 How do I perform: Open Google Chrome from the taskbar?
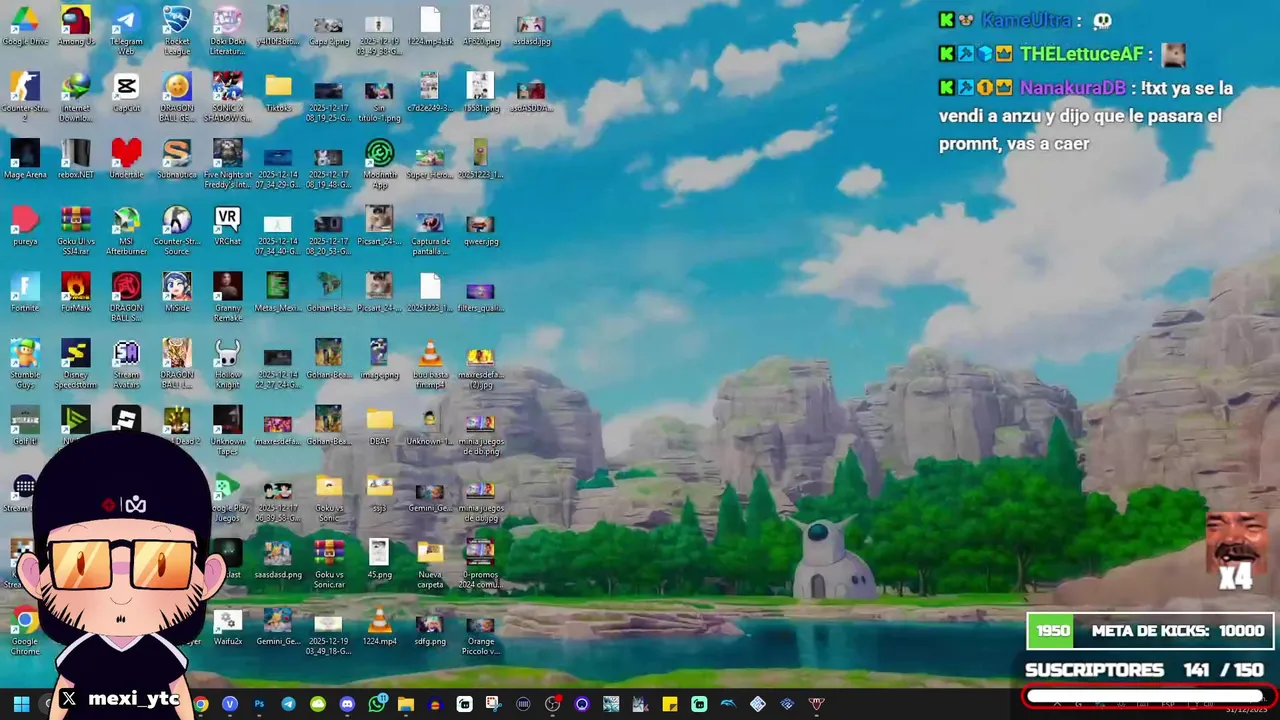click(201, 704)
